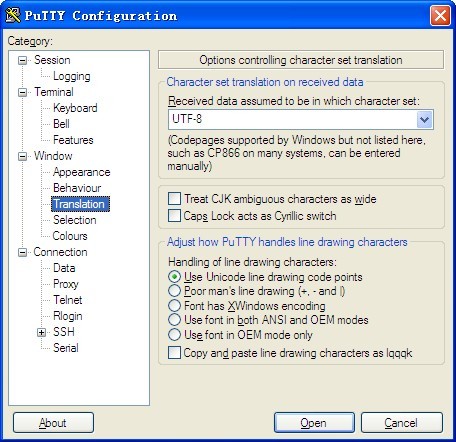Expand the SSH tree node
Screen dimensions: 456x442
tap(42, 332)
